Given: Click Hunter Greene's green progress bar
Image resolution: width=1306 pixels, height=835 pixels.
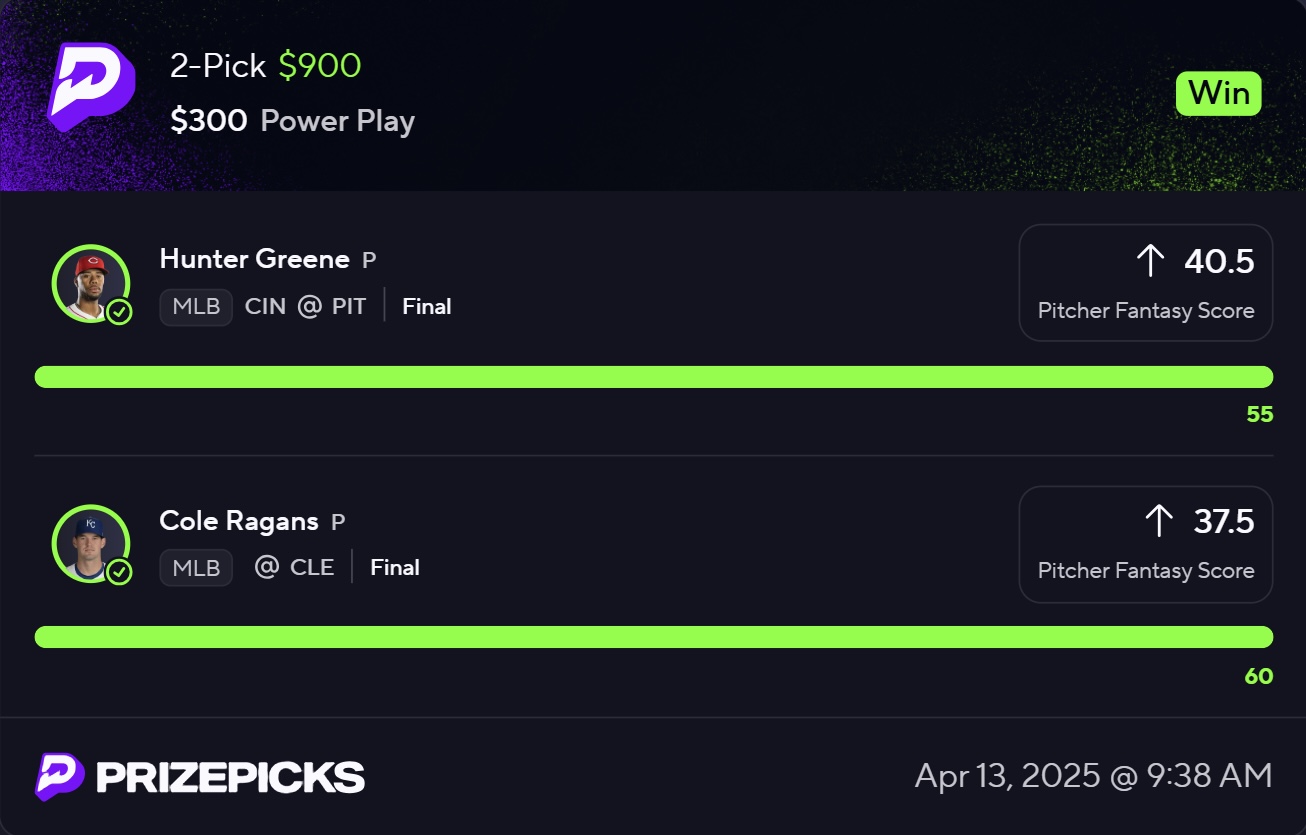Looking at the screenshot, I should point(654,377).
